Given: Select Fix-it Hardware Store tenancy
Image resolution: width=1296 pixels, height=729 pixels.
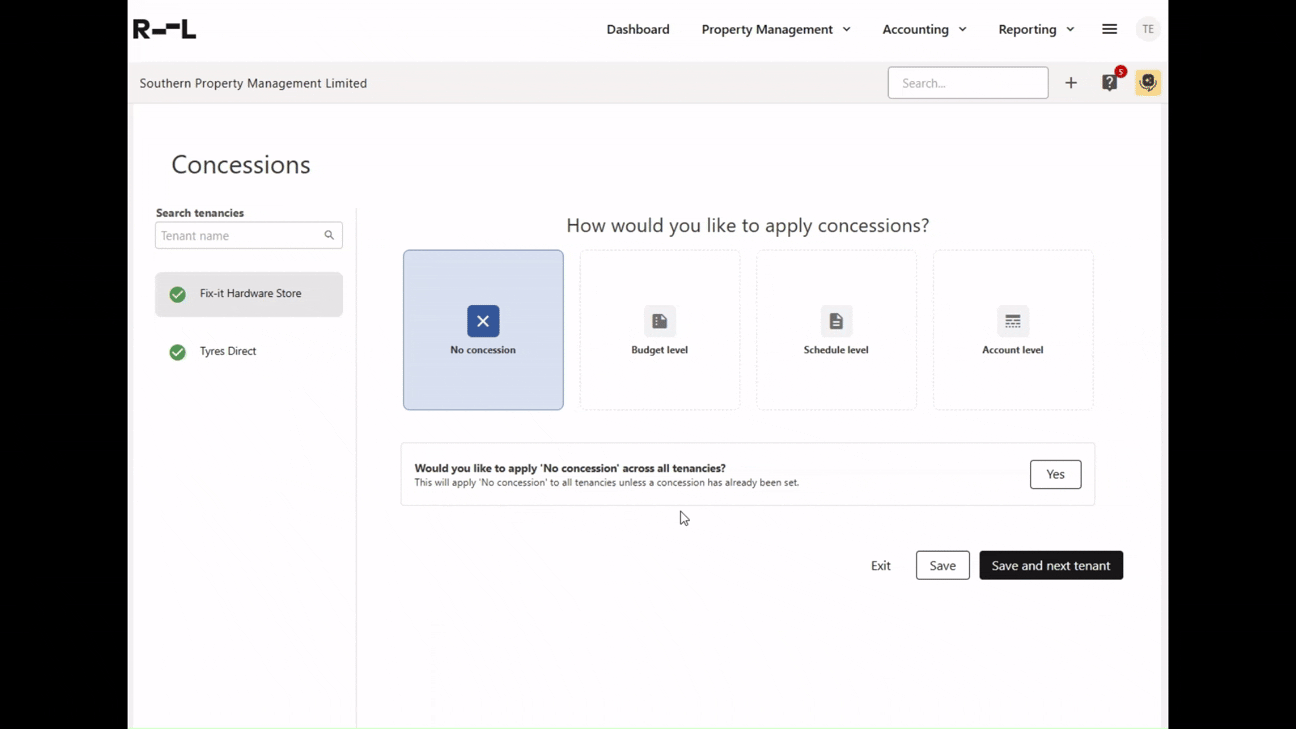Looking at the screenshot, I should coord(249,294).
